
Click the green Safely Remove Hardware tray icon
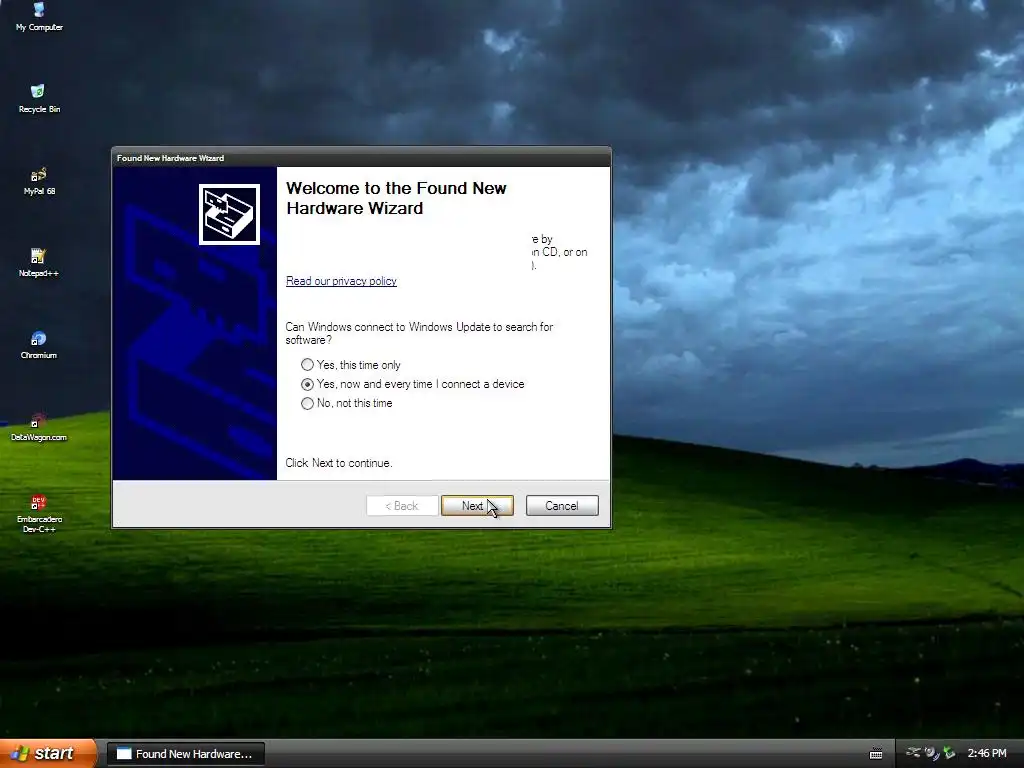pyautogui.click(x=949, y=753)
